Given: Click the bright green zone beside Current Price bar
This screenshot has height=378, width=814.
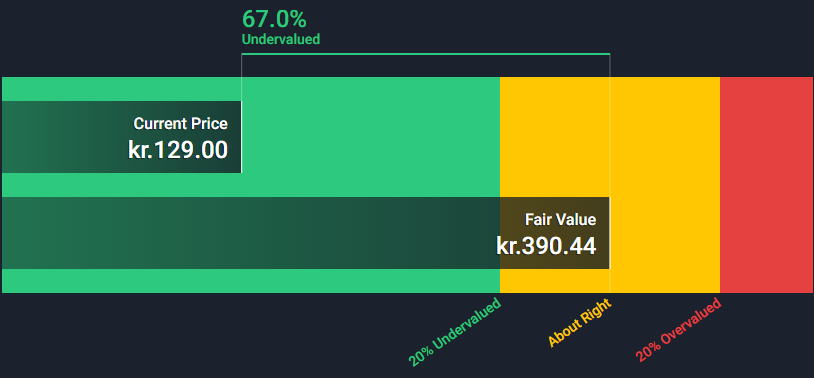Looking at the screenshot, I should 371,137.
